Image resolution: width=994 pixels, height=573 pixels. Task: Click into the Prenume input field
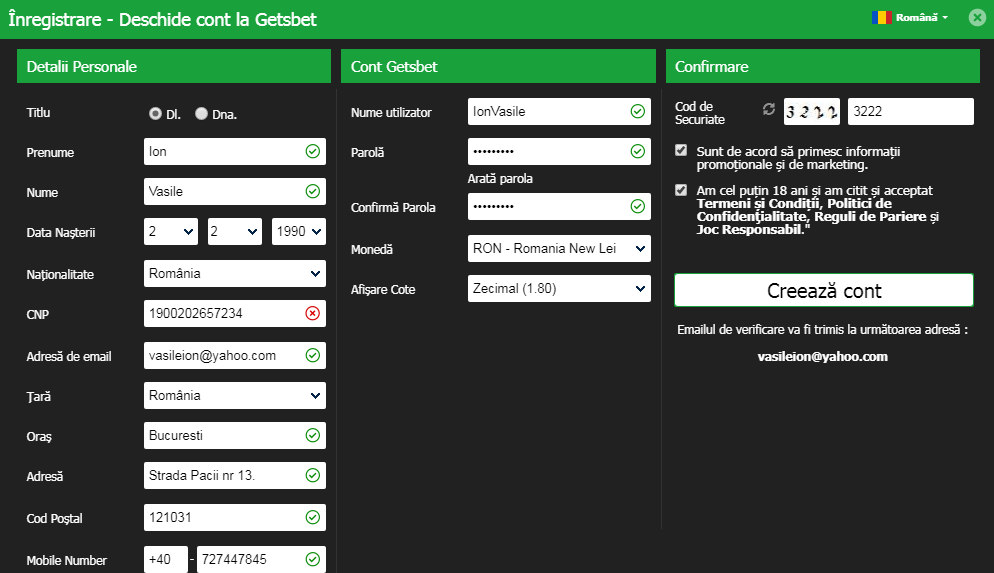235,151
